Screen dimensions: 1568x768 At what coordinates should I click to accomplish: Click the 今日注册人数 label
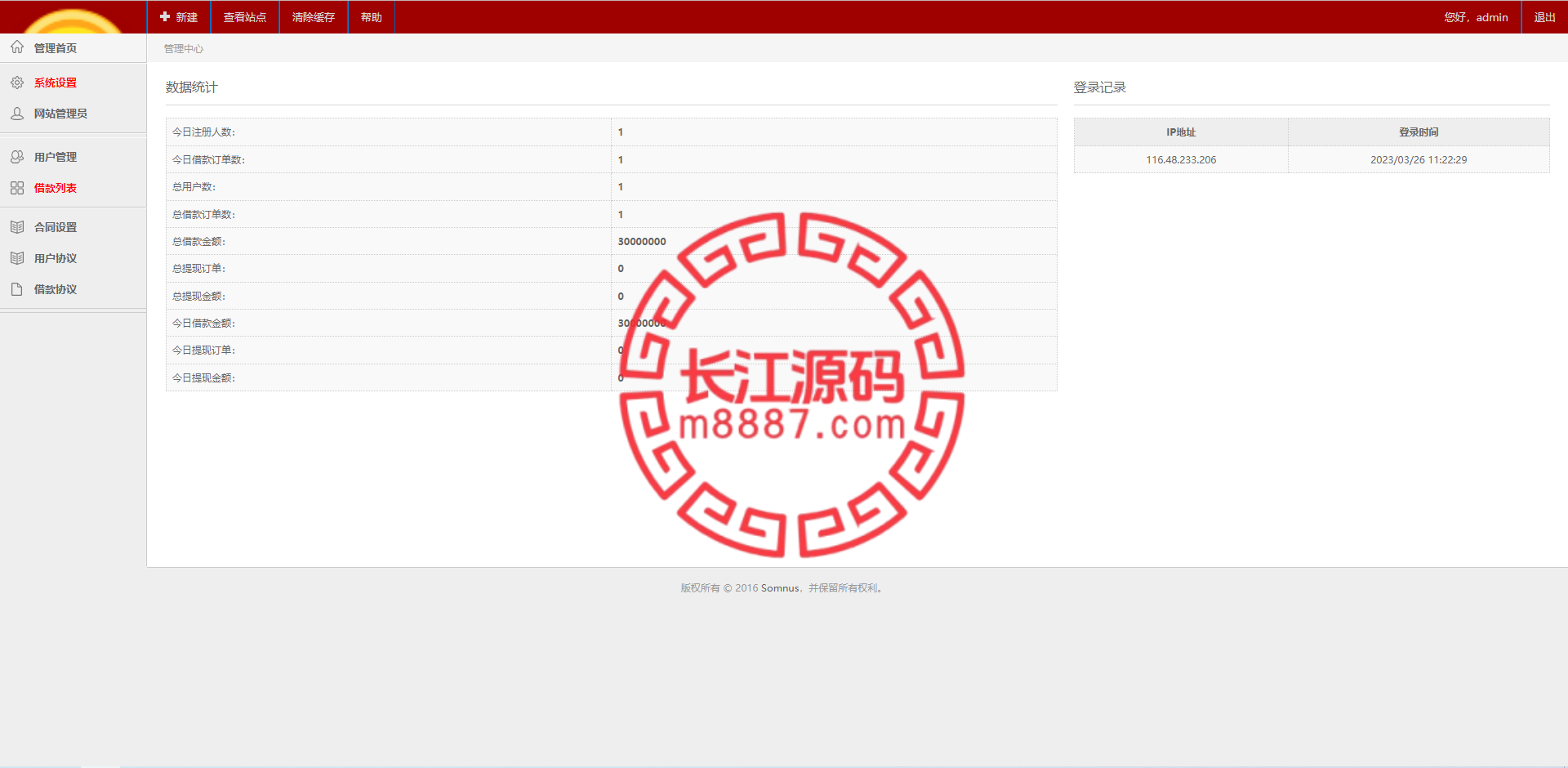tap(203, 132)
